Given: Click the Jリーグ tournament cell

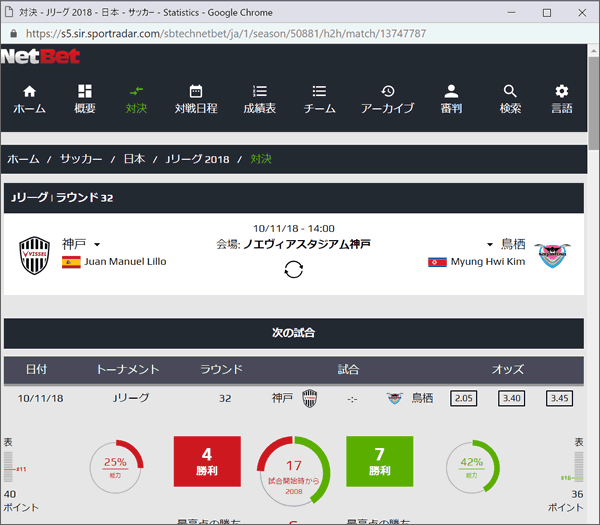Looking at the screenshot, I should [131, 398].
